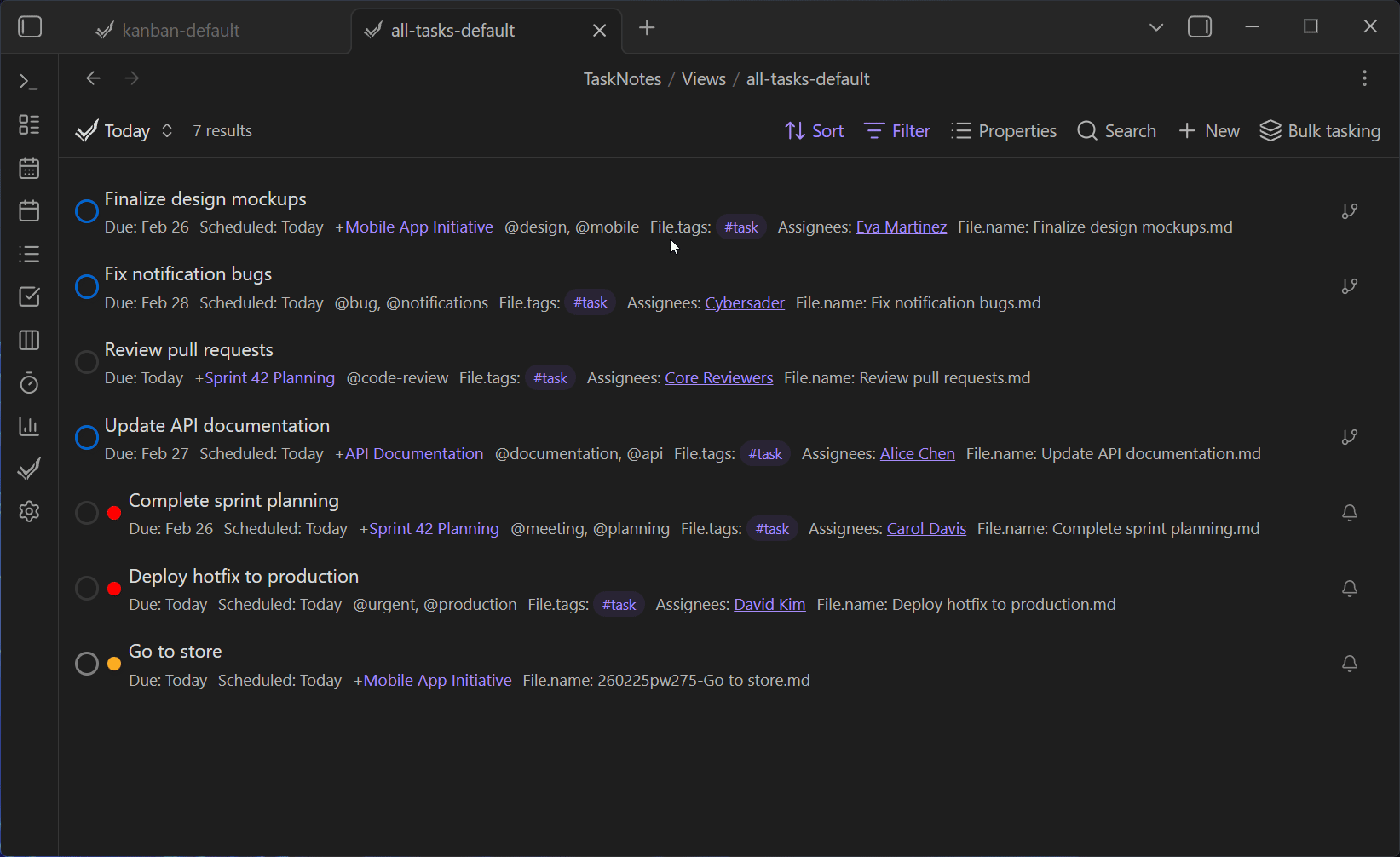Open the Filter panel
This screenshot has height=857, width=1400.
point(896,130)
